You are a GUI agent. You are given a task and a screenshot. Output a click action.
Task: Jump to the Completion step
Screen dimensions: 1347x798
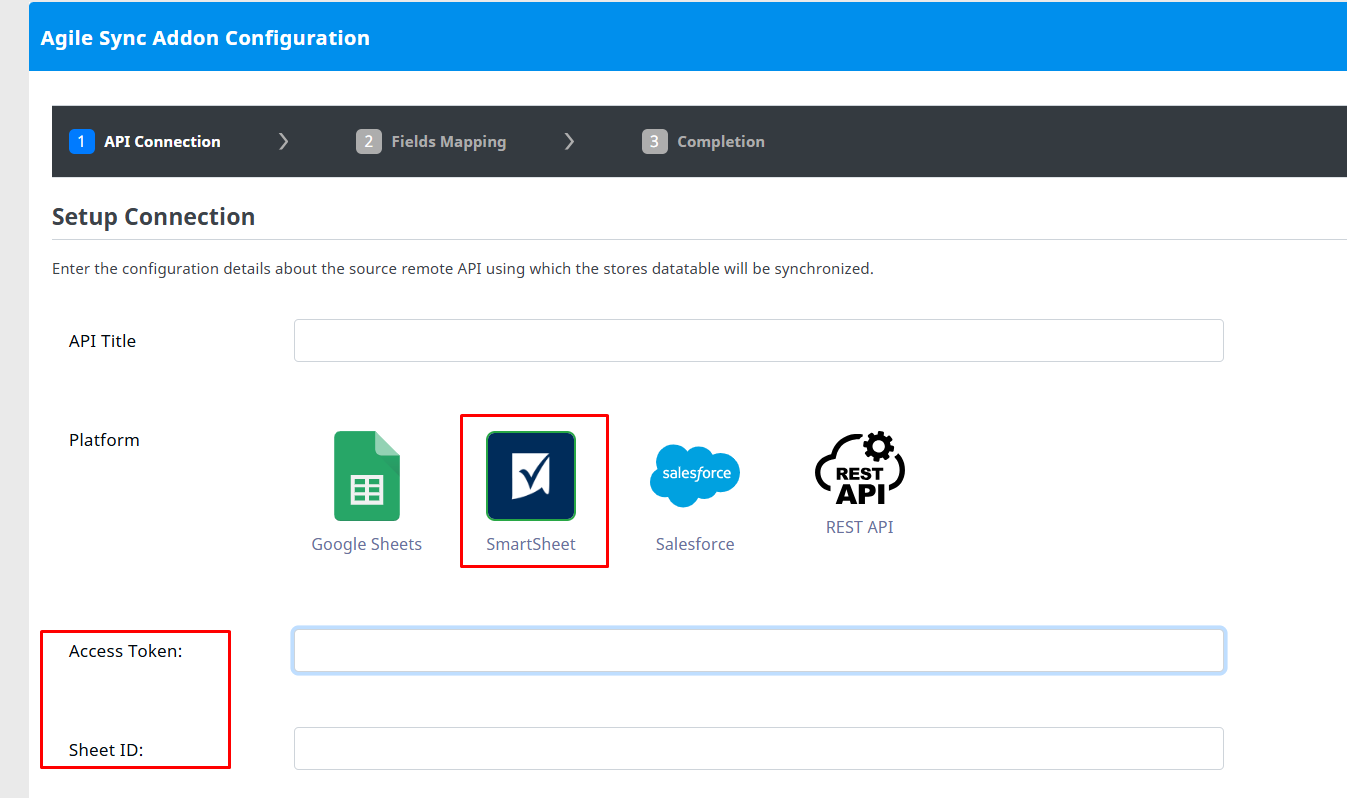(703, 142)
